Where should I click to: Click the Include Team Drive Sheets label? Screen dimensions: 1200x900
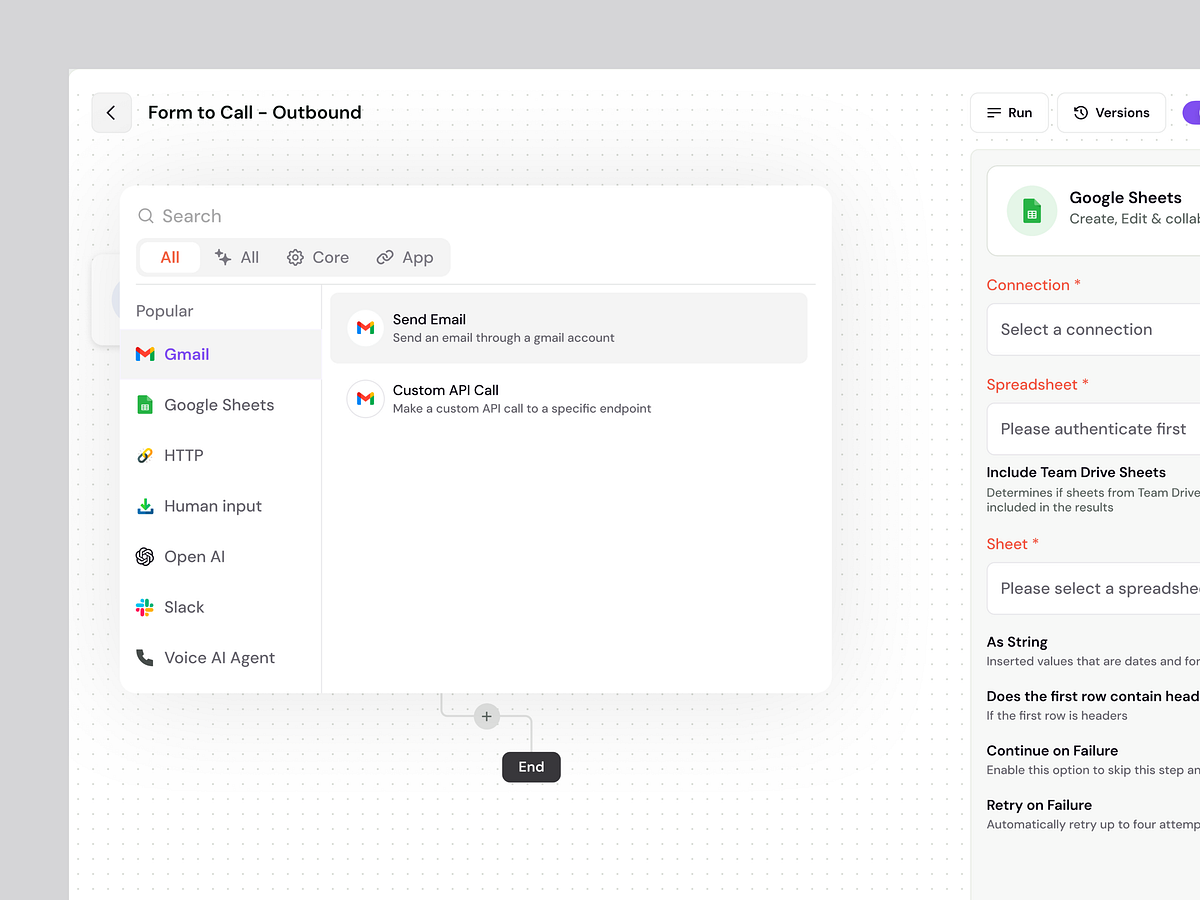tap(1076, 472)
